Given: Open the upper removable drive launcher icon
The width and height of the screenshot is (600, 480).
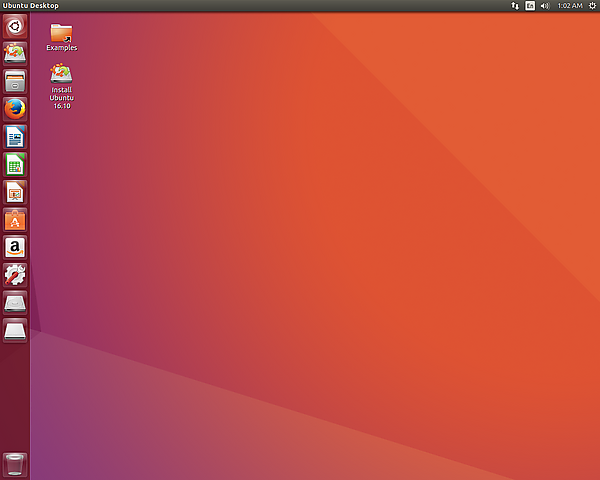Looking at the screenshot, I should 15,302.
